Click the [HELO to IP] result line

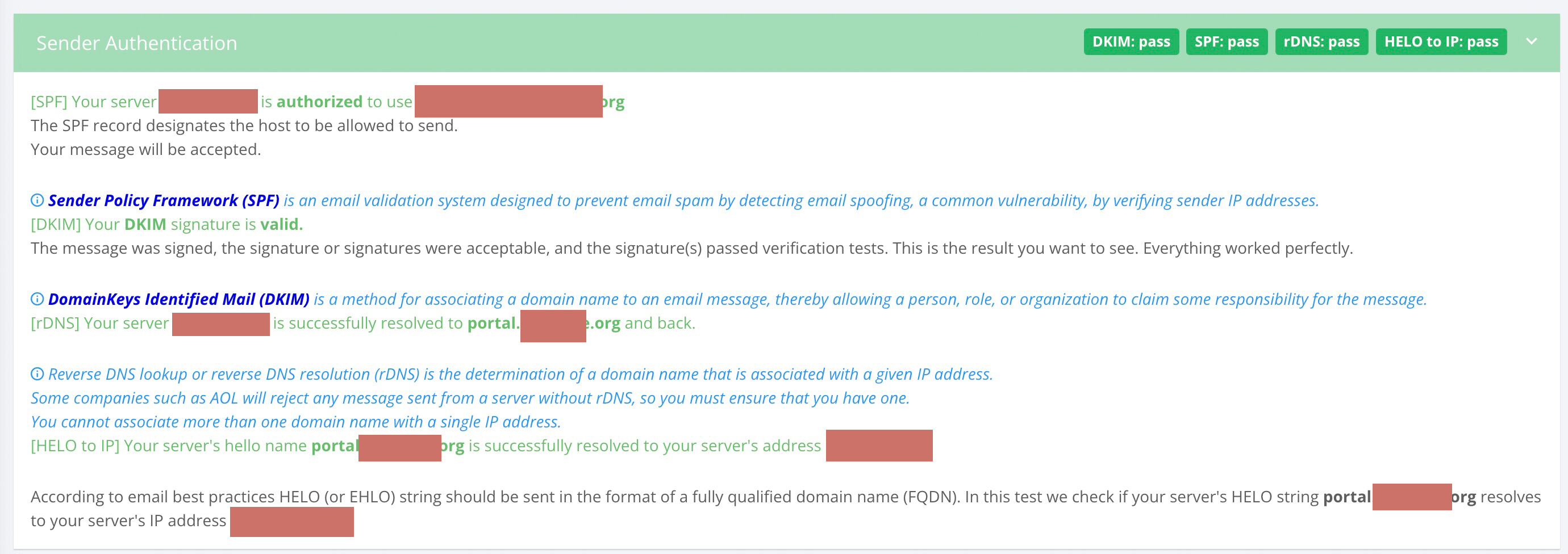tap(482, 446)
